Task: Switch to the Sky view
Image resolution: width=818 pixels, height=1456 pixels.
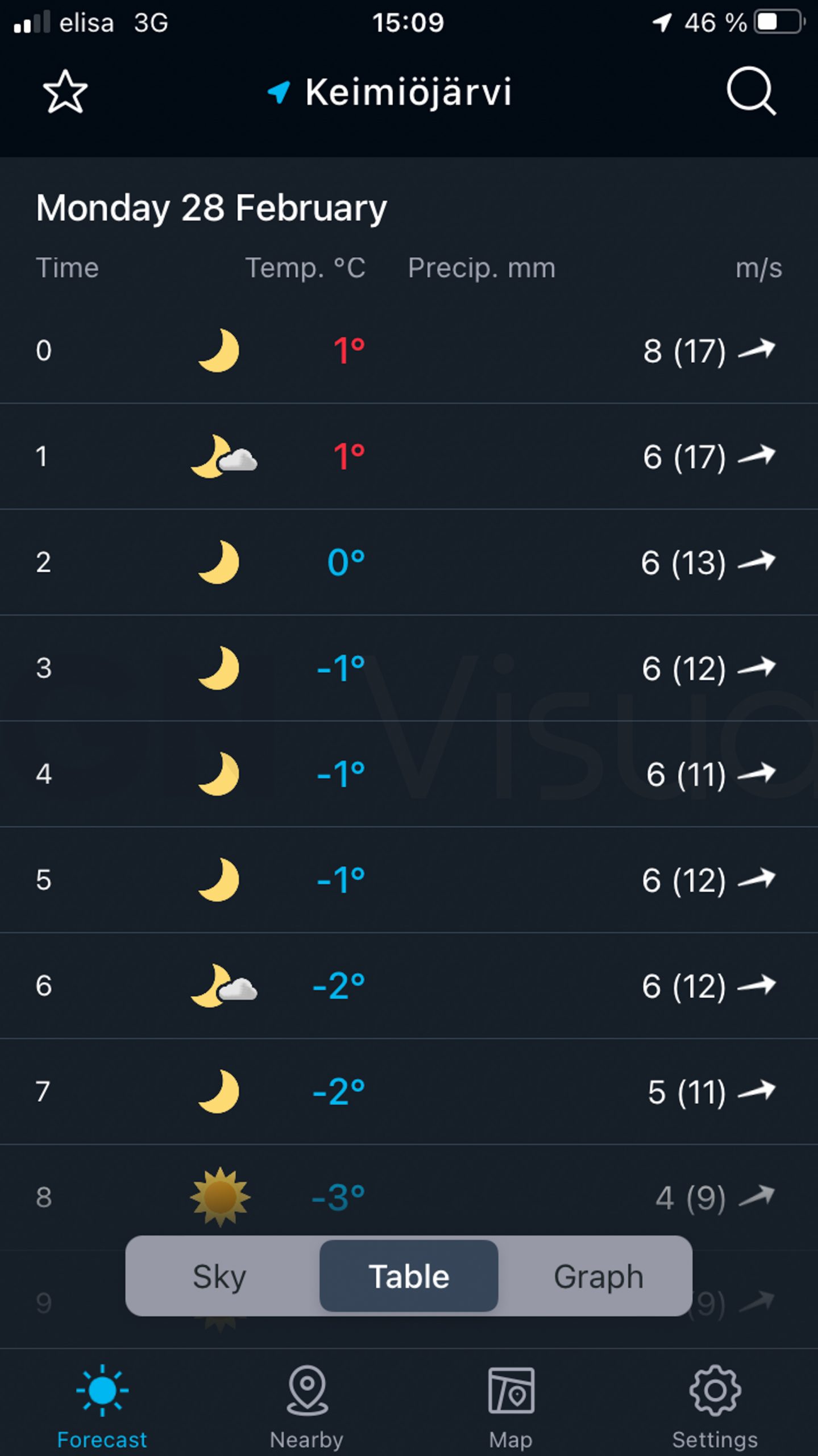Action: 219,1276
